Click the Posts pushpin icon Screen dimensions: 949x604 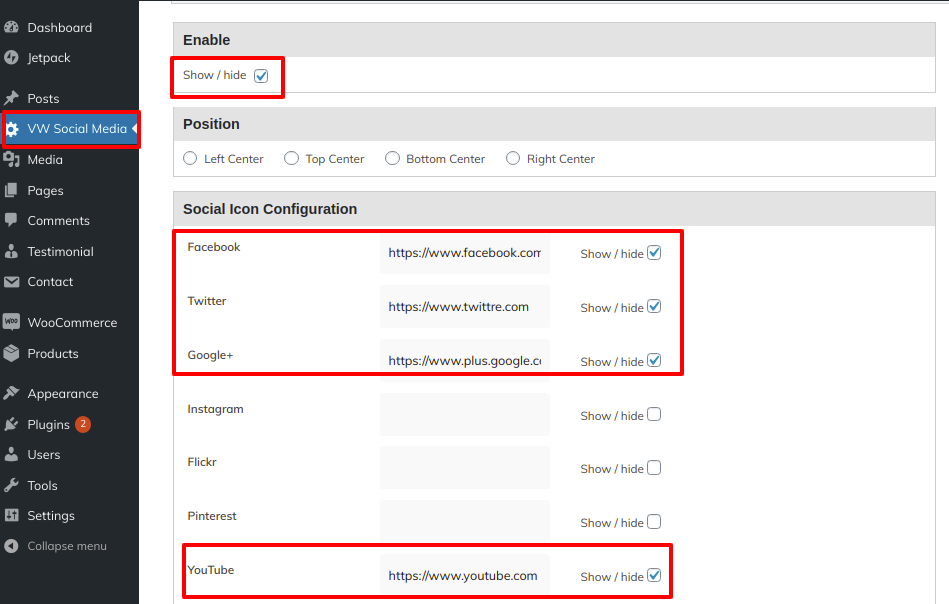pyautogui.click(x=12, y=99)
